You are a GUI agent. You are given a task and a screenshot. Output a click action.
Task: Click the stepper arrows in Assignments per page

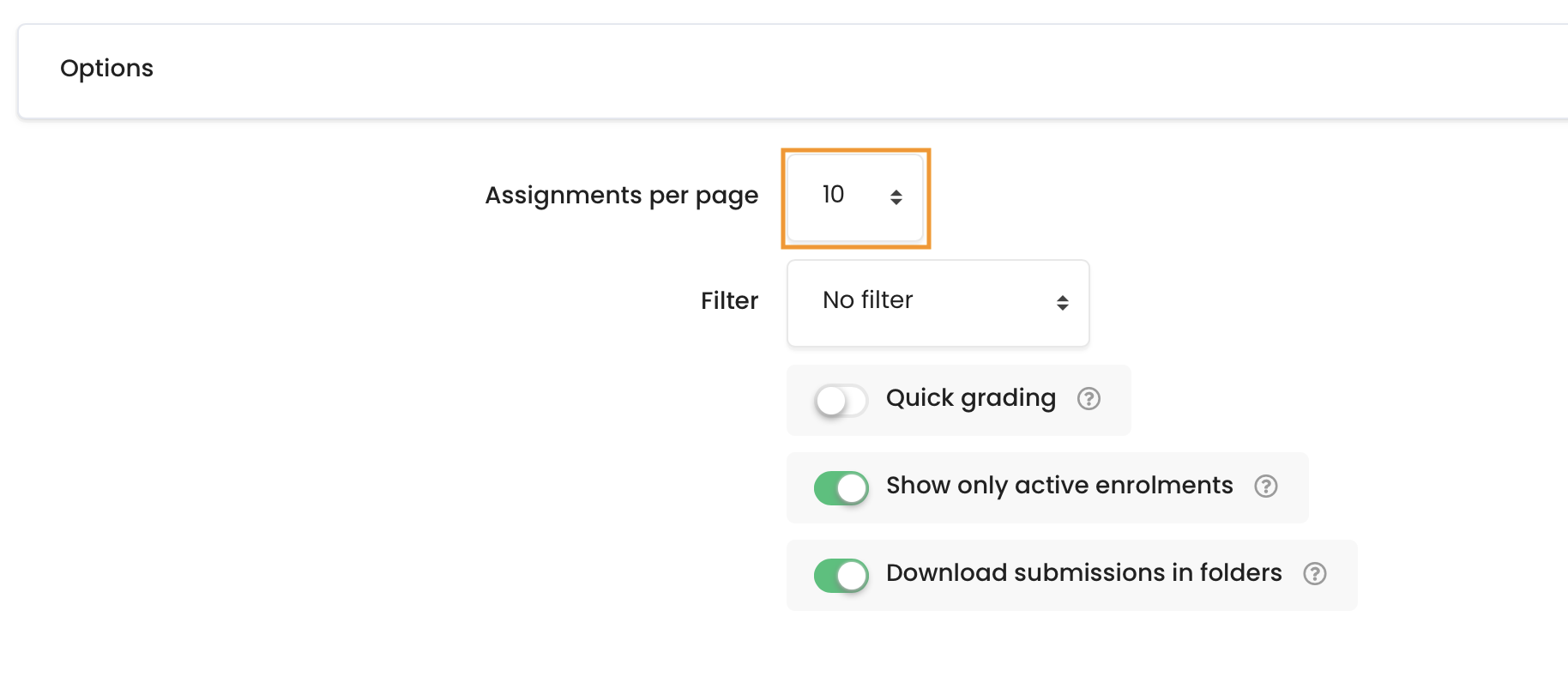coord(896,197)
